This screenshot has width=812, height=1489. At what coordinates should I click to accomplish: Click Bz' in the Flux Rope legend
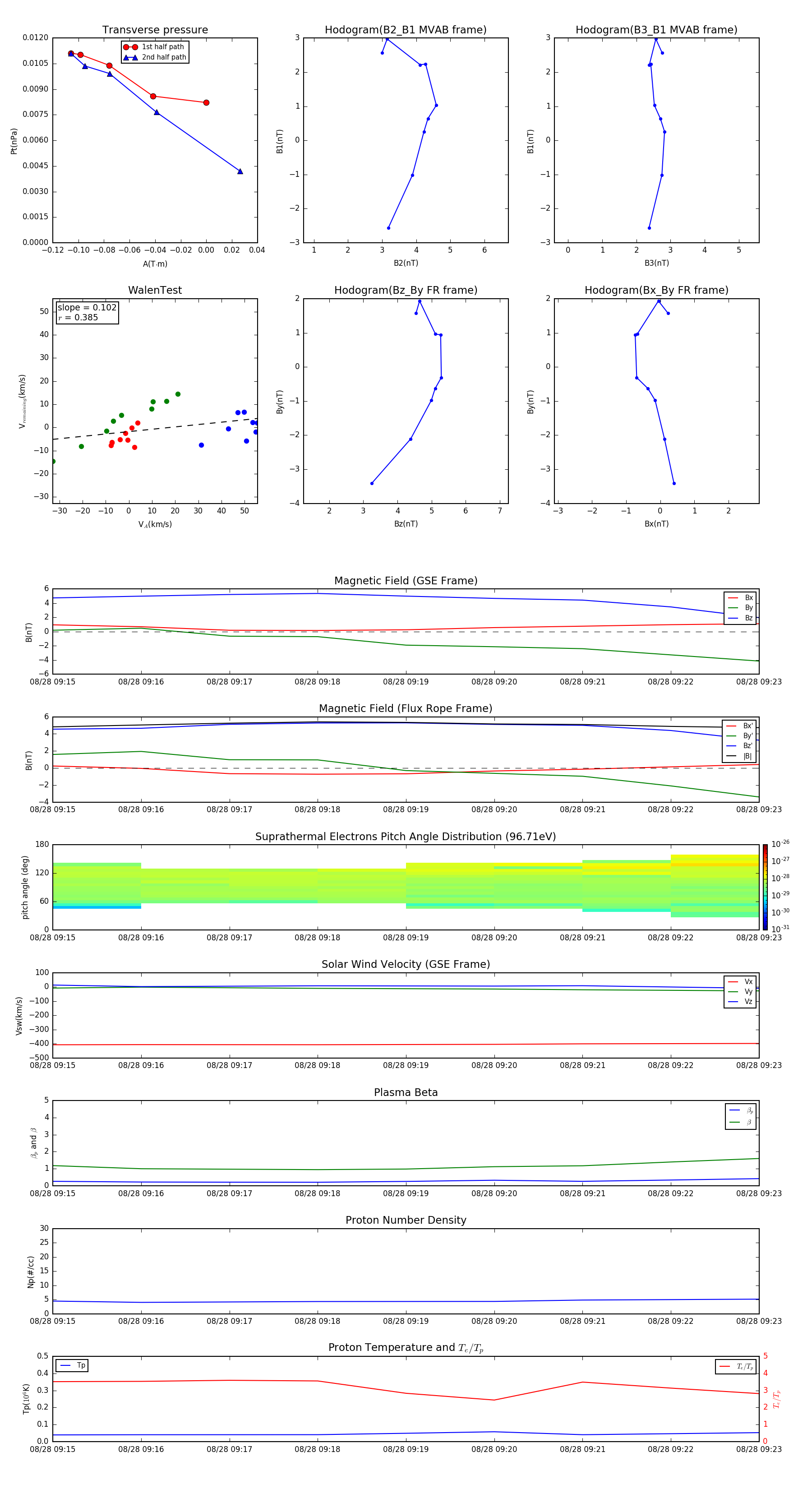pos(739,746)
